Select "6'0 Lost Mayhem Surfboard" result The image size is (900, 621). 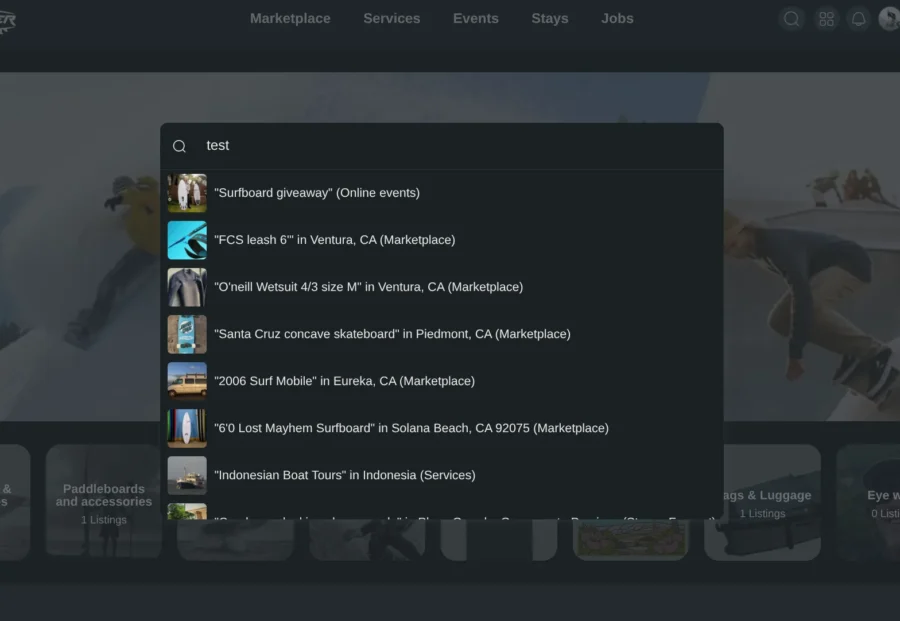(442, 428)
